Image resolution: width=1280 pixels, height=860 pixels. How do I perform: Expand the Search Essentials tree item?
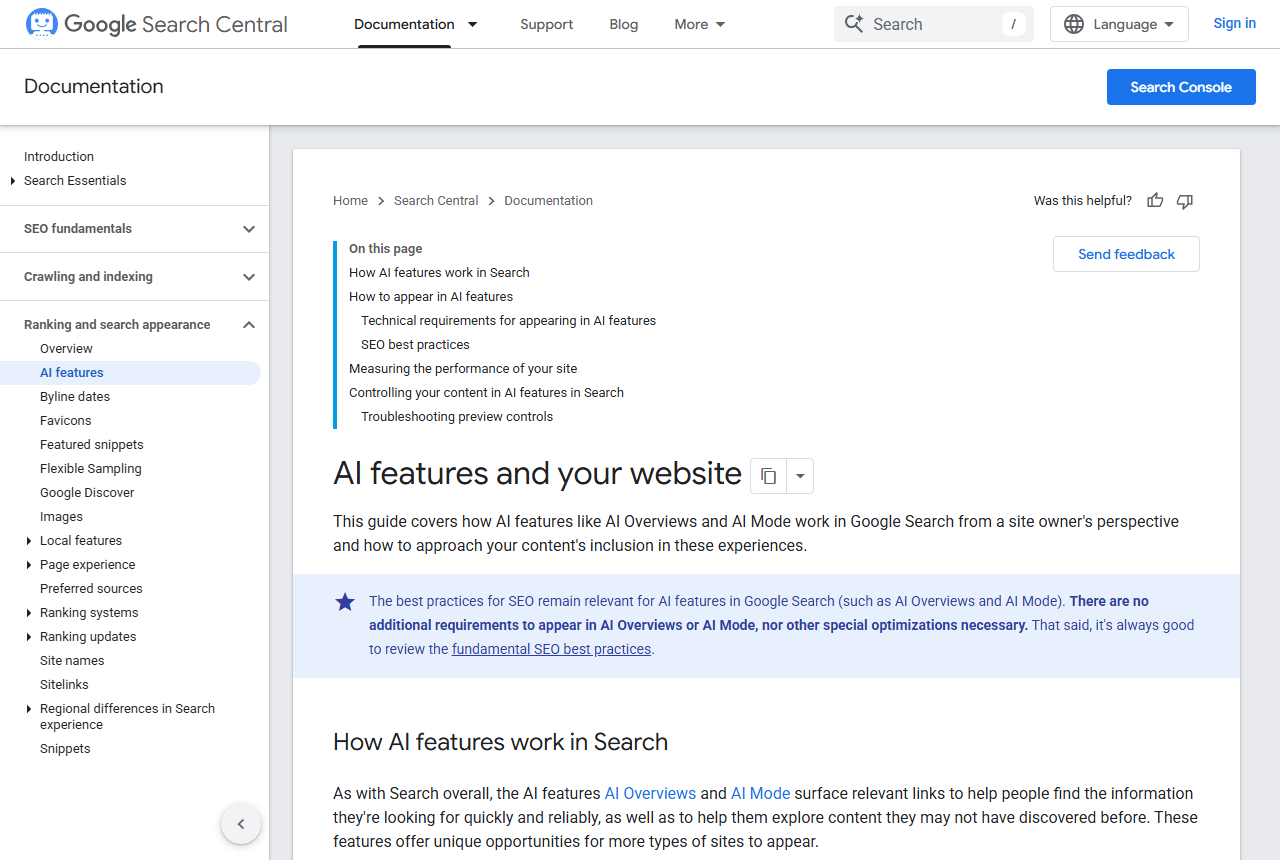[x=13, y=181]
